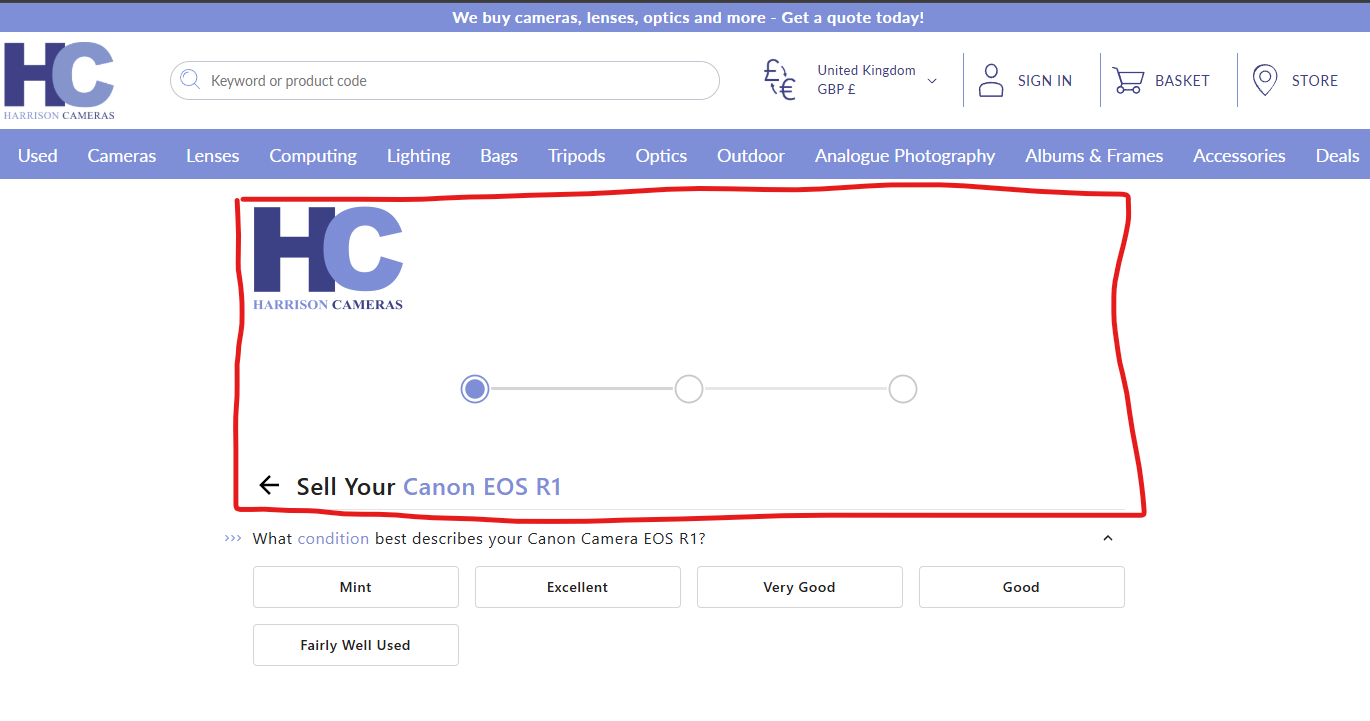Open the Albums & Frames menu
This screenshot has width=1370, height=721.
[x=1094, y=155]
